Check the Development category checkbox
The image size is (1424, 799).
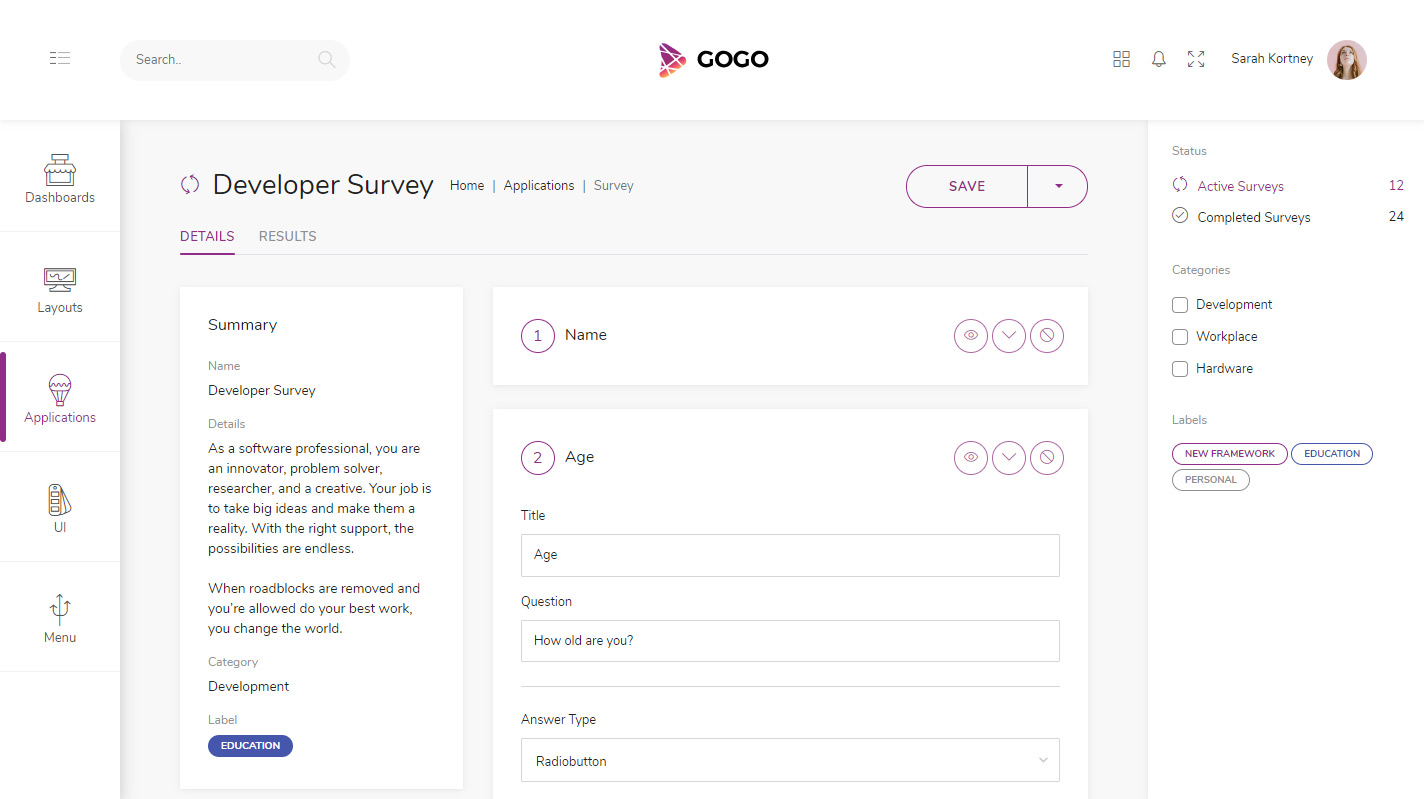coord(1180,305)
